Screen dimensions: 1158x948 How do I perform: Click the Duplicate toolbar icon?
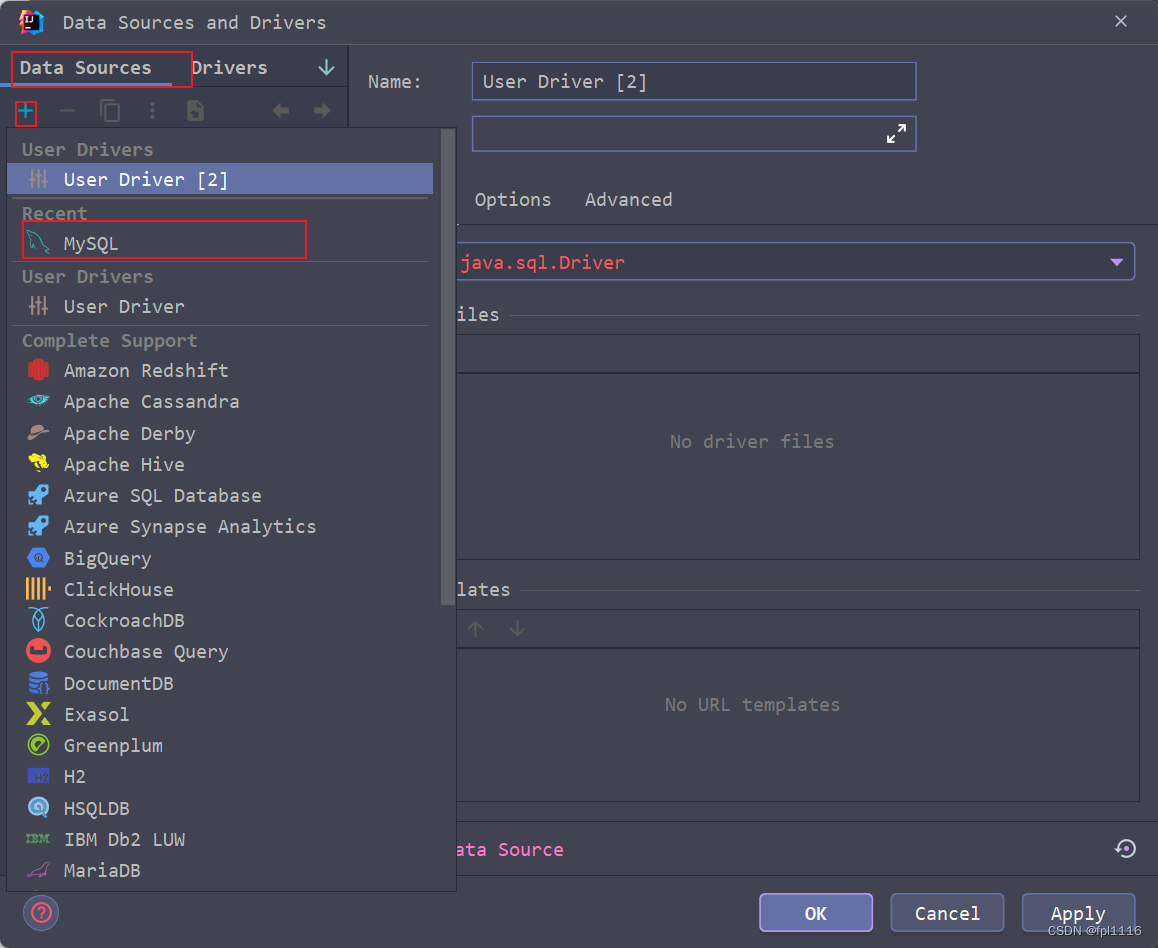(110, 111)
